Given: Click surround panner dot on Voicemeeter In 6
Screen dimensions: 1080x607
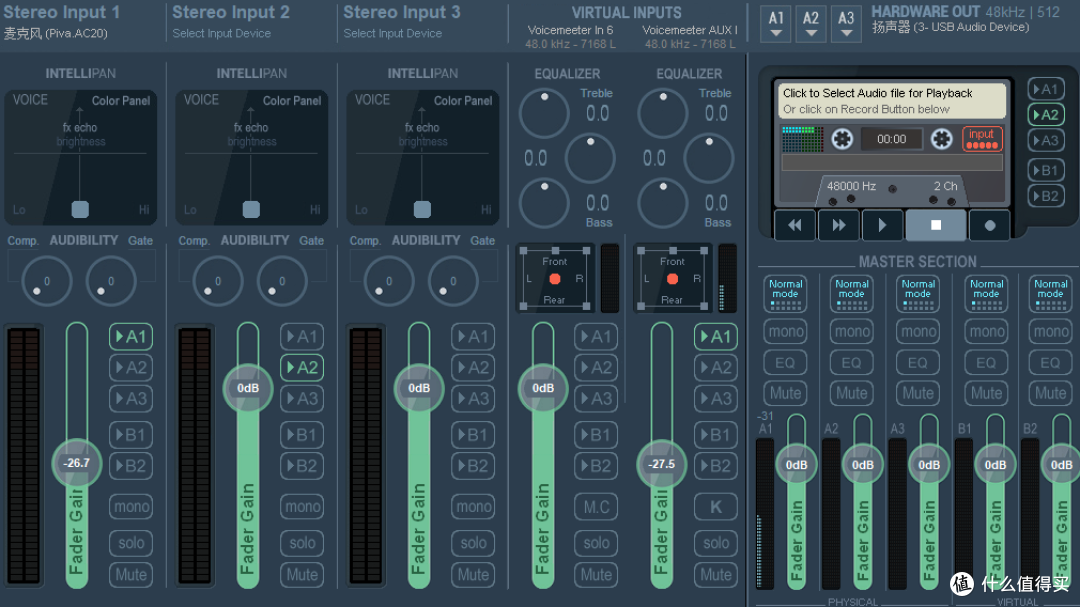Looking at the screenshot, I should tap(554, 279).
